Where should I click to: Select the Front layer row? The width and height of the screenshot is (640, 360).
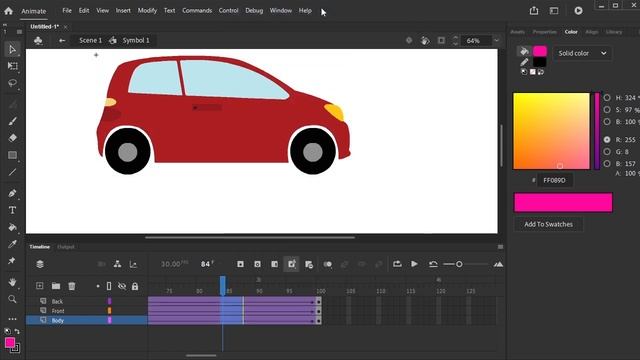coord(87,311)
